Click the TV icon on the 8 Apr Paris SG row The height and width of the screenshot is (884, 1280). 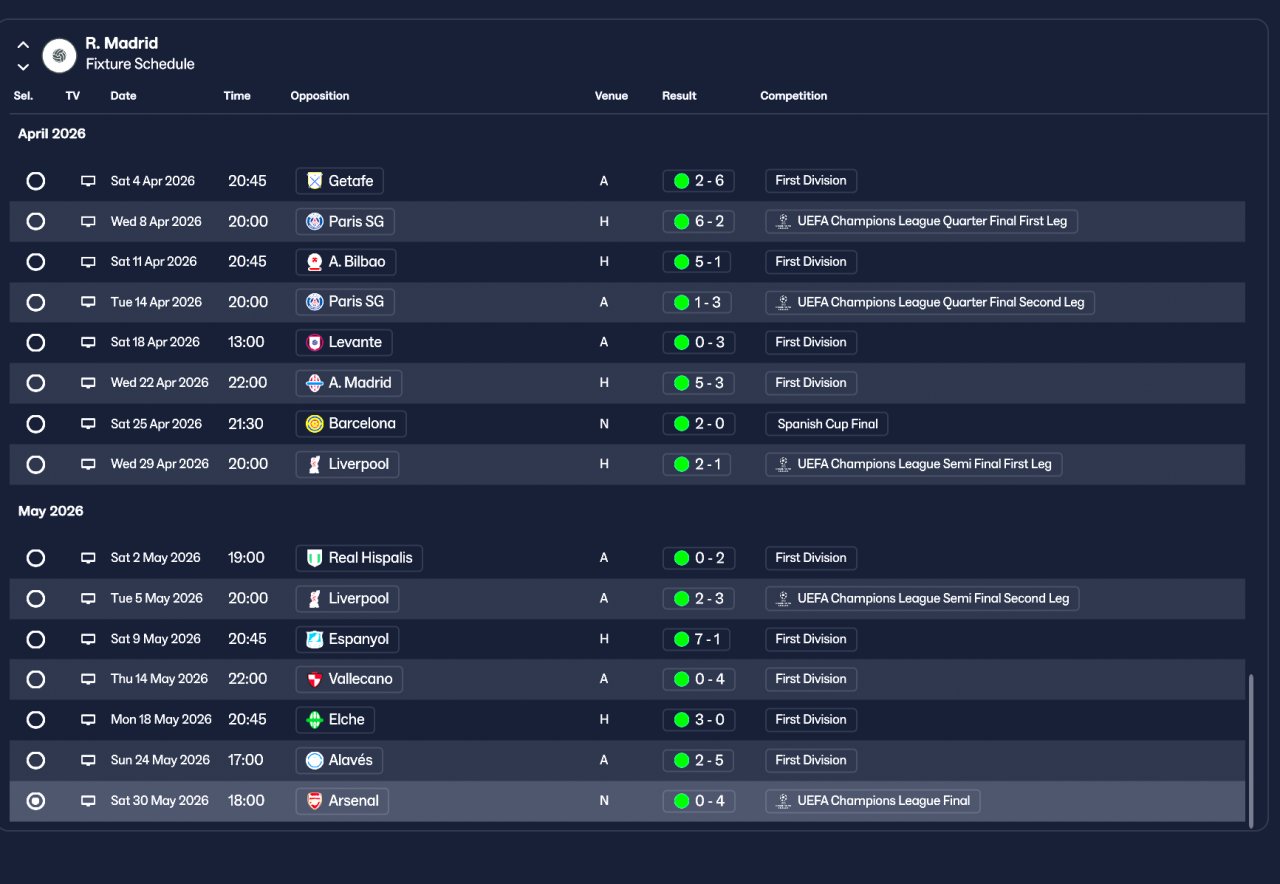point(88,221)
